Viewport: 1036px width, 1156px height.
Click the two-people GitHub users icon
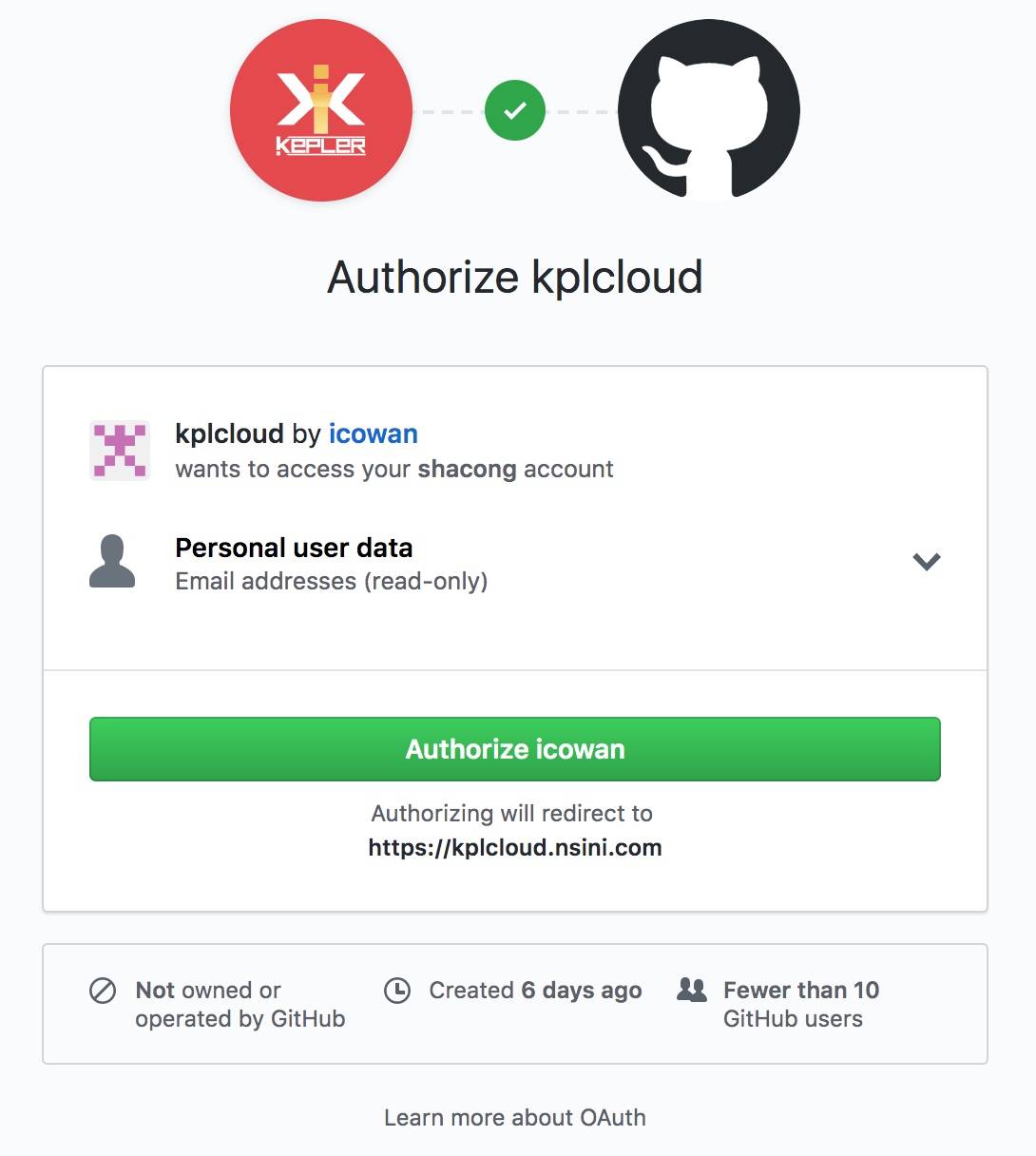692,991
